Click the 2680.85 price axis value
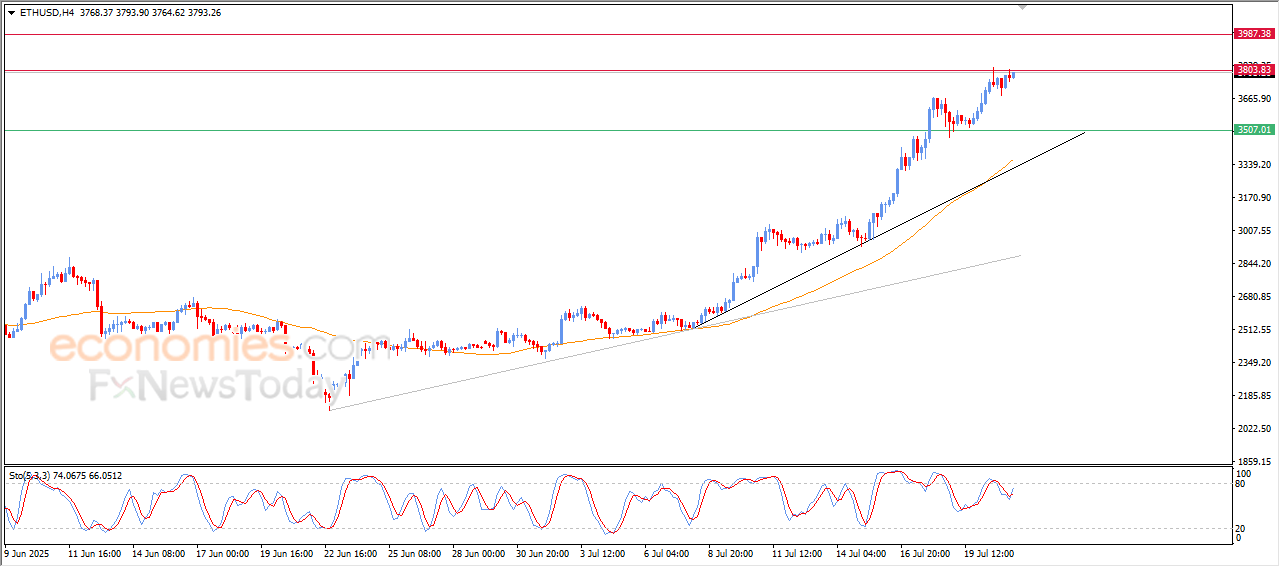1280x567 pixels. (x=1254, y=297)
